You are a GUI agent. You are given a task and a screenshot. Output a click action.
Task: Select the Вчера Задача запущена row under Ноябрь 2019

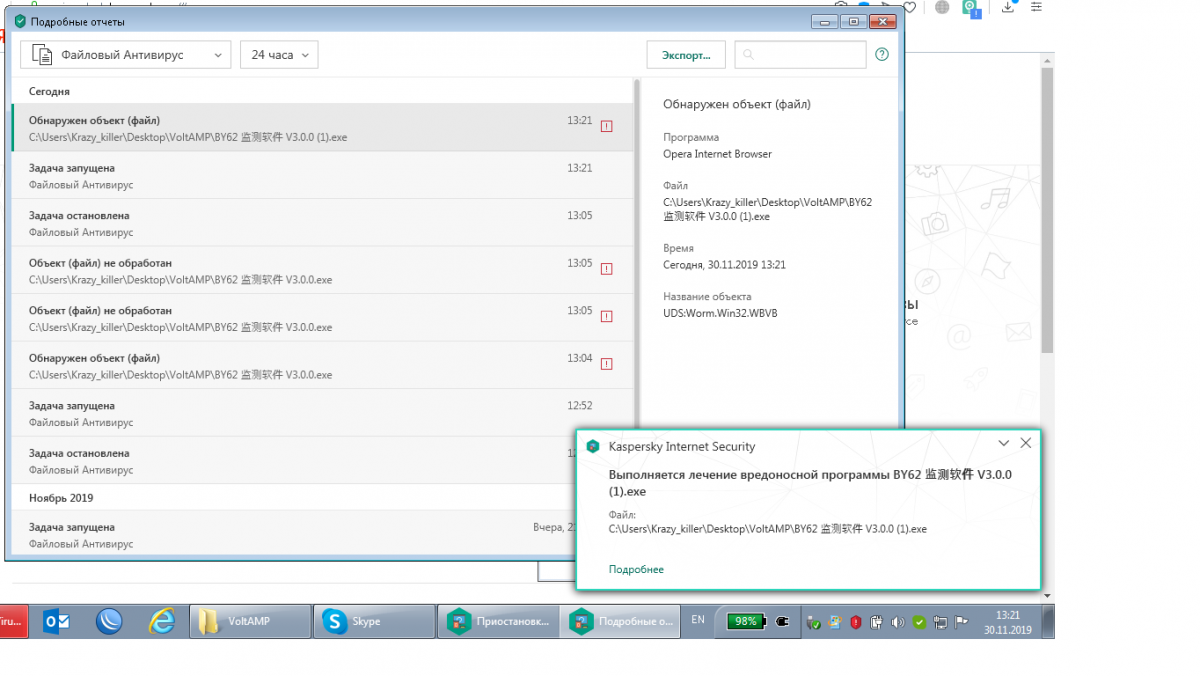click(x=294, y=534)
